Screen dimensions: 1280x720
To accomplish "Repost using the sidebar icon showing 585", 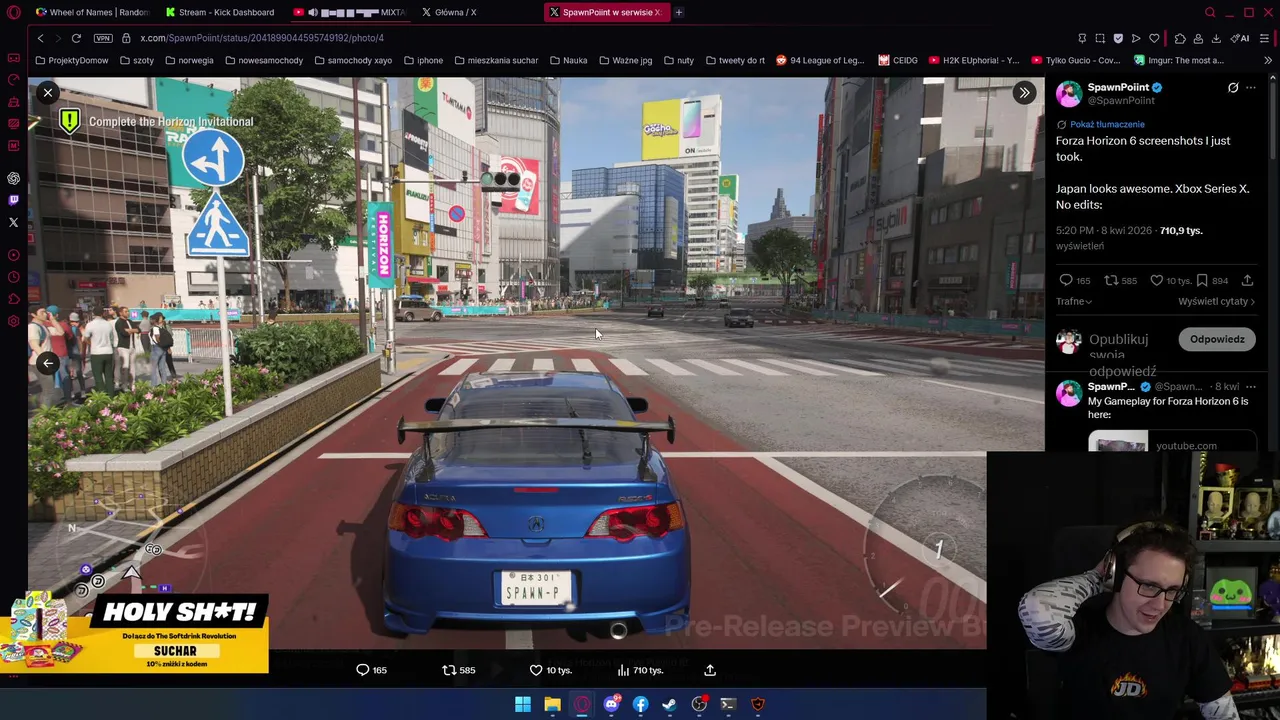I will tap(1110, 281).
